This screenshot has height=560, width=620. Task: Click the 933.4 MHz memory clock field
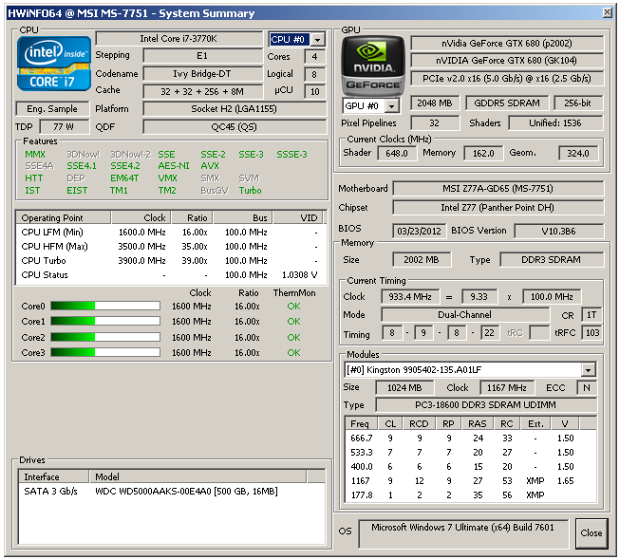tap(410, 297)
